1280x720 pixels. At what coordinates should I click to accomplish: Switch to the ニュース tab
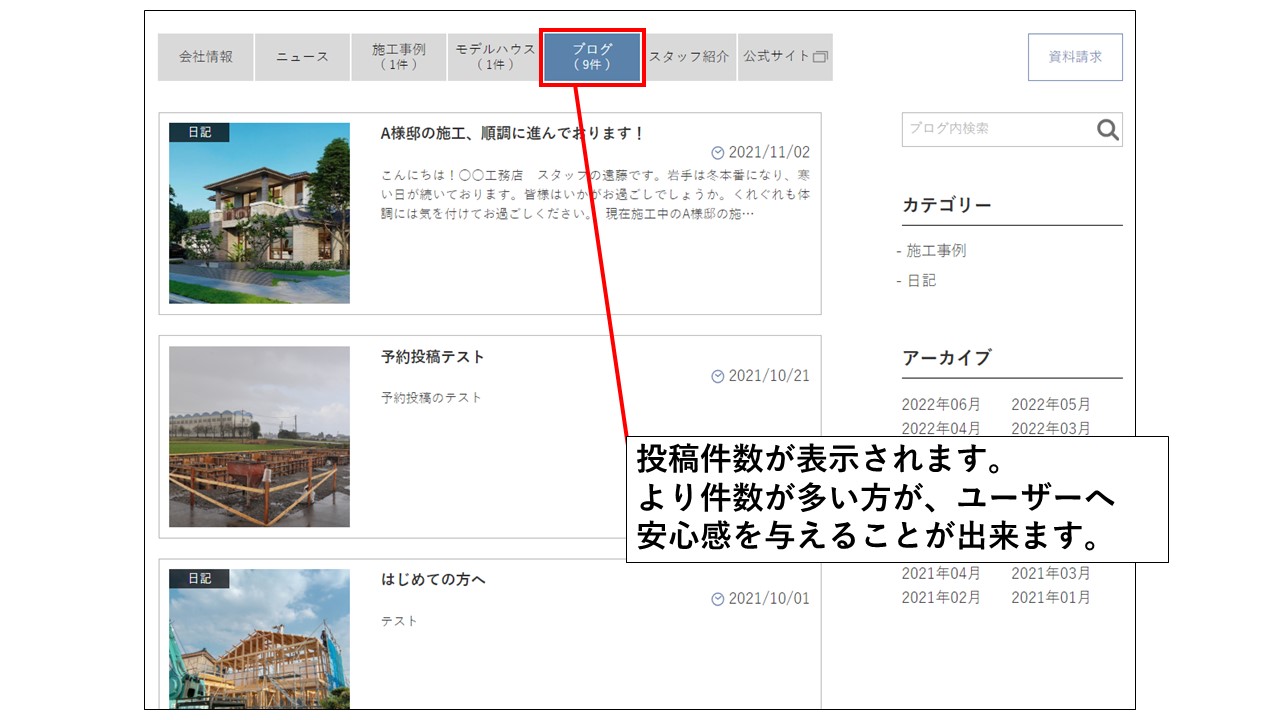click(x=302, y=57)
